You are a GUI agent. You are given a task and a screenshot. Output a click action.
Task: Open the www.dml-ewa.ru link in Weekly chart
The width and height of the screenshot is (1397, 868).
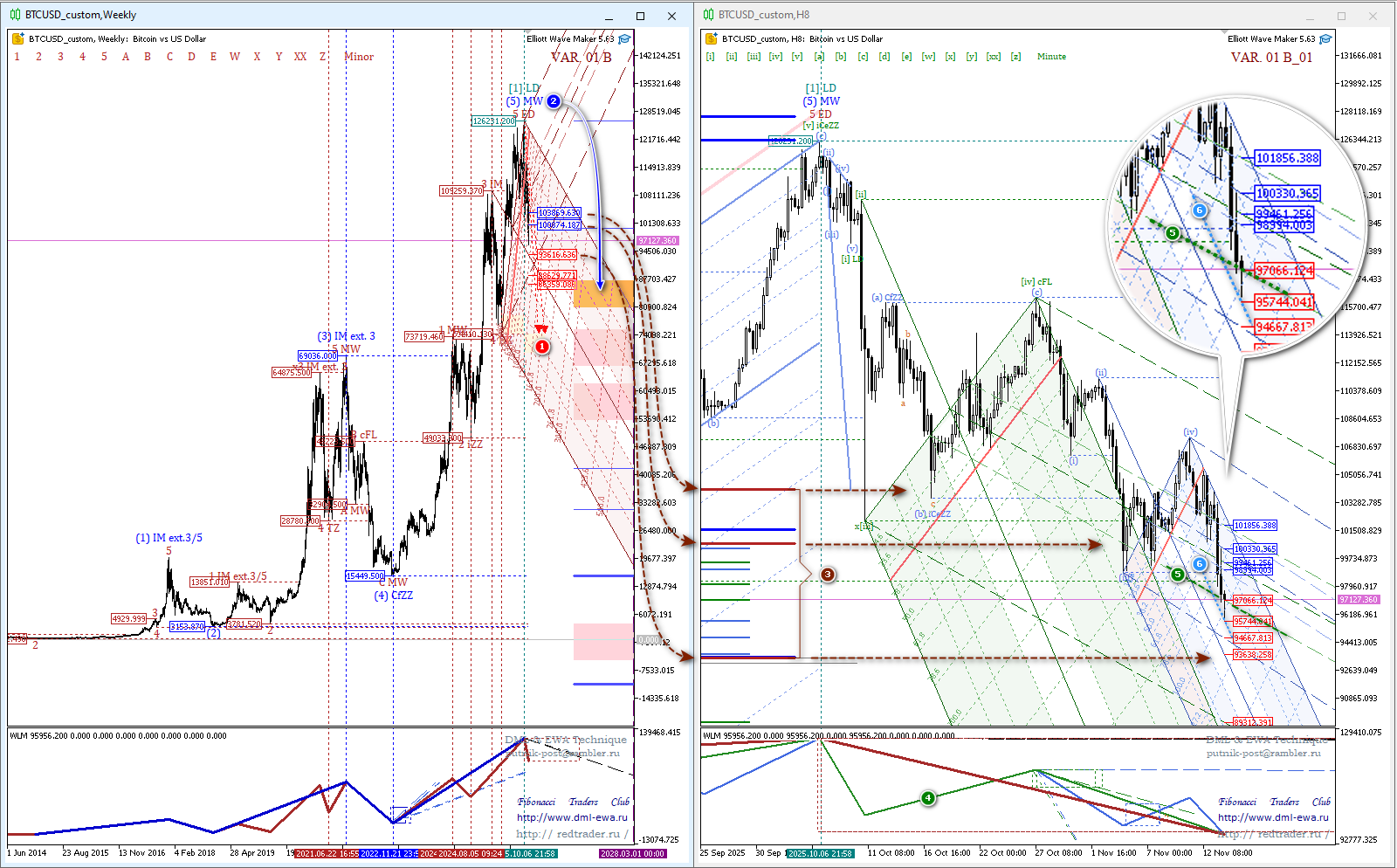[x=572, y=817]
